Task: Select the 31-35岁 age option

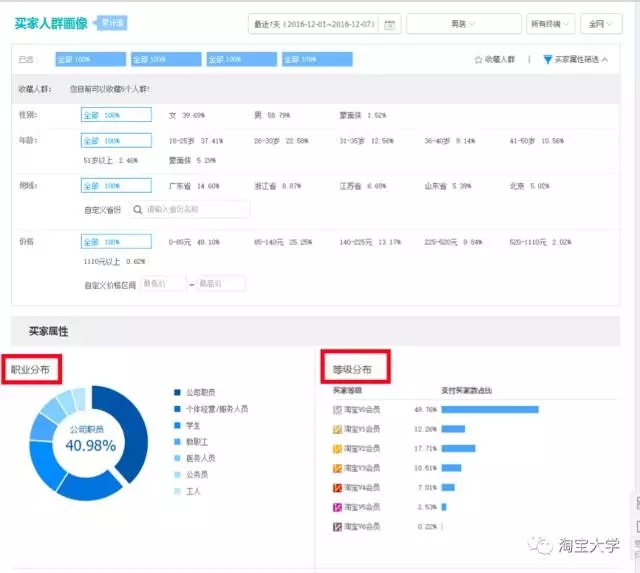Action: point(367,141)
